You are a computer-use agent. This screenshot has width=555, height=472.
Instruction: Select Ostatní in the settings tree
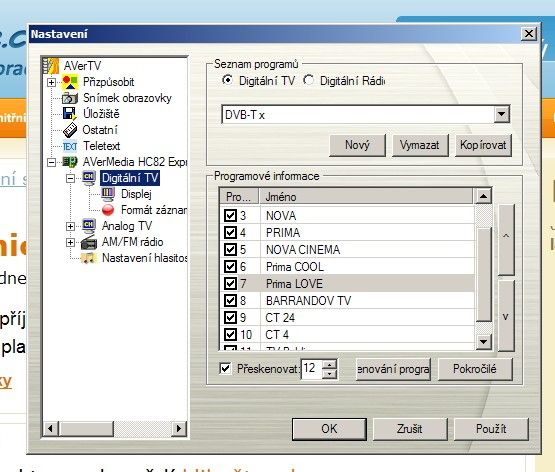click(100, 130)
